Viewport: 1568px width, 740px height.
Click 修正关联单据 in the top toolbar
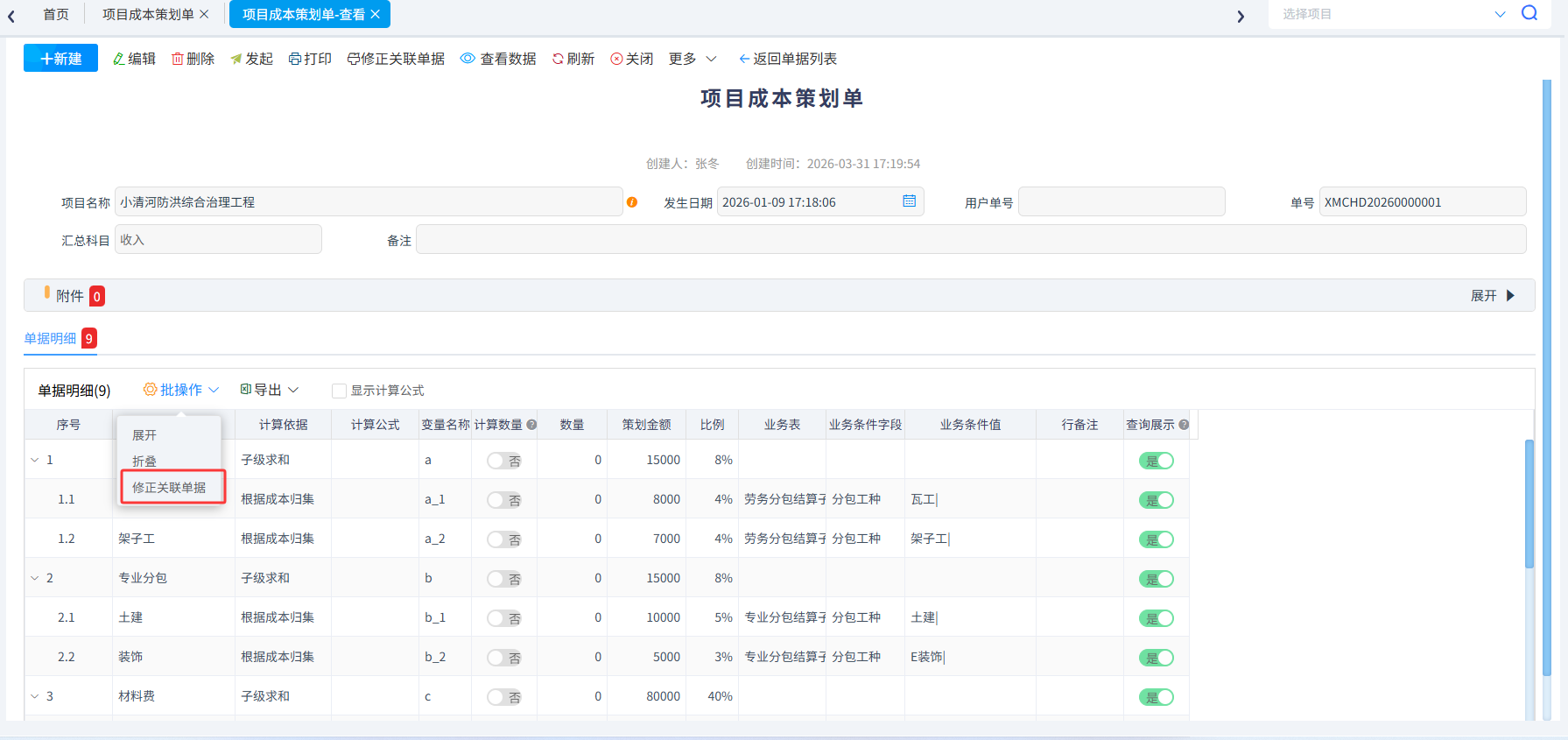(396, 59)
